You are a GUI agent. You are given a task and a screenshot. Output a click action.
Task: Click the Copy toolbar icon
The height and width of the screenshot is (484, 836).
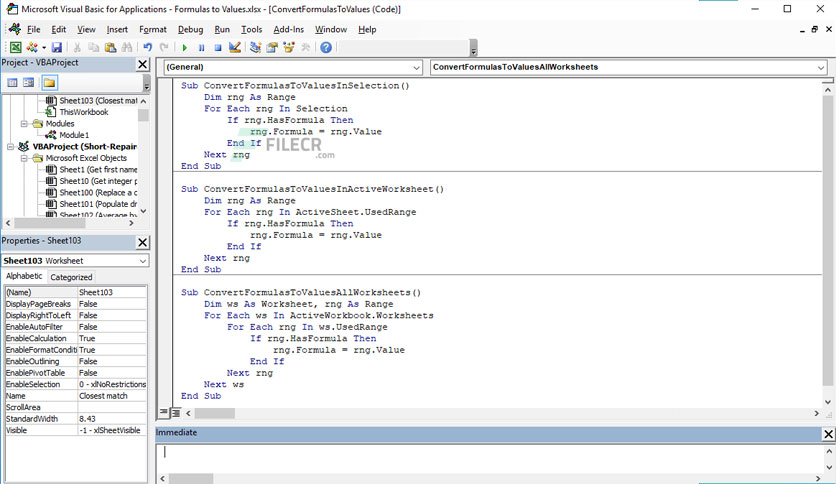(93, 47)
